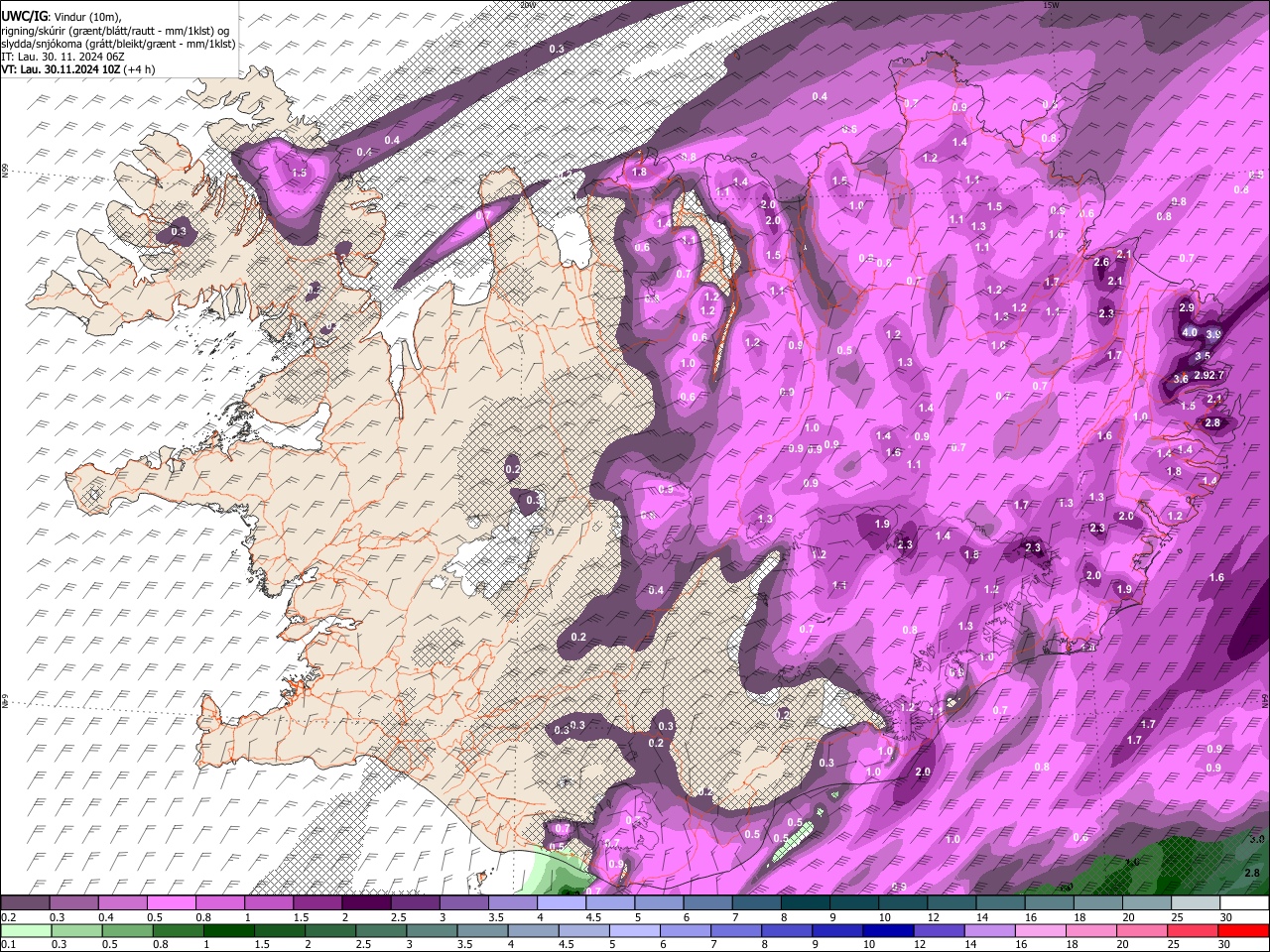1270x952 pixels.
Task: Click the title text 'UWC/IG: Vindur (10m)'
Action: point(62,16)
